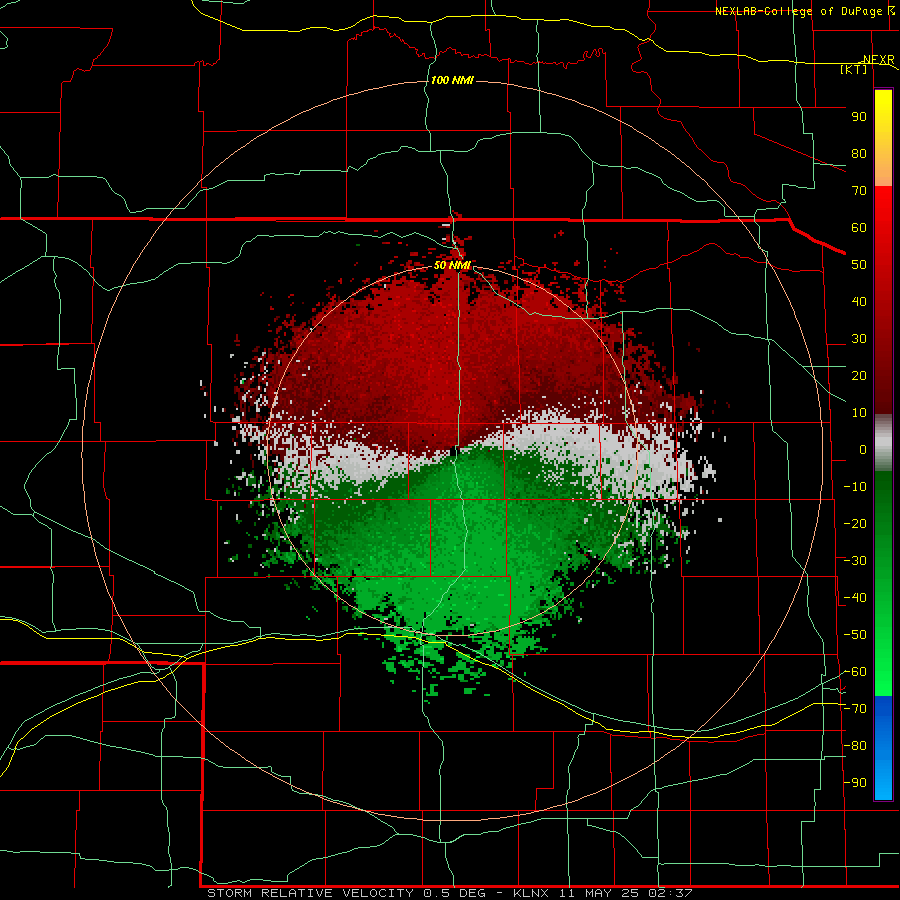Click the -80 value on the velocity scale
Screen dimensions: 900x900
(855, 746)
